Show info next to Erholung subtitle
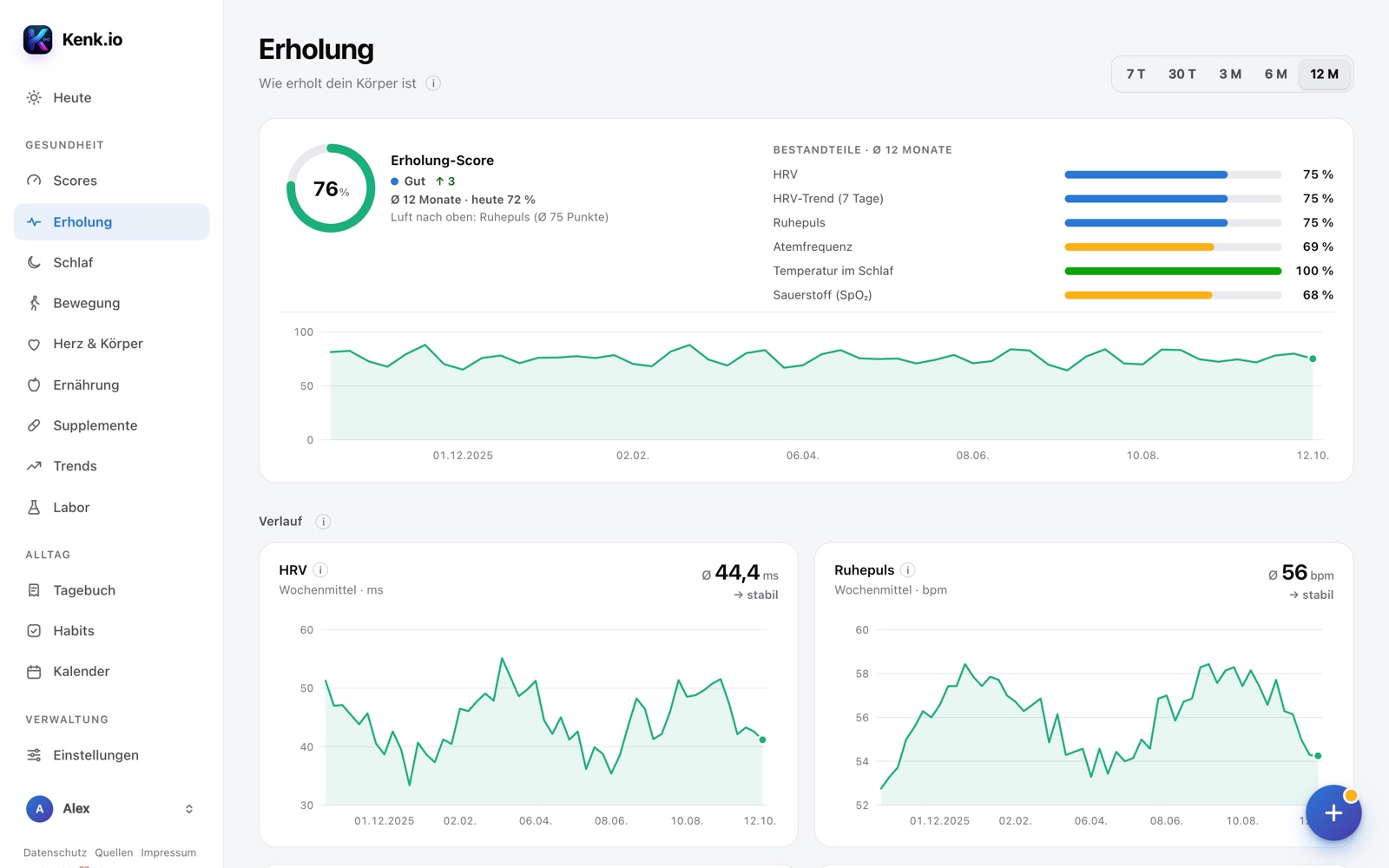 pyautogui.click(x=433, y=83)
